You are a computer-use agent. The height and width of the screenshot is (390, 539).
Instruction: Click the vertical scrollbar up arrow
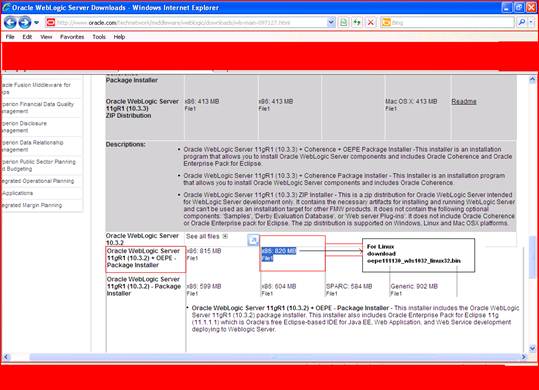pyautogui.click(x=532, y=80)
